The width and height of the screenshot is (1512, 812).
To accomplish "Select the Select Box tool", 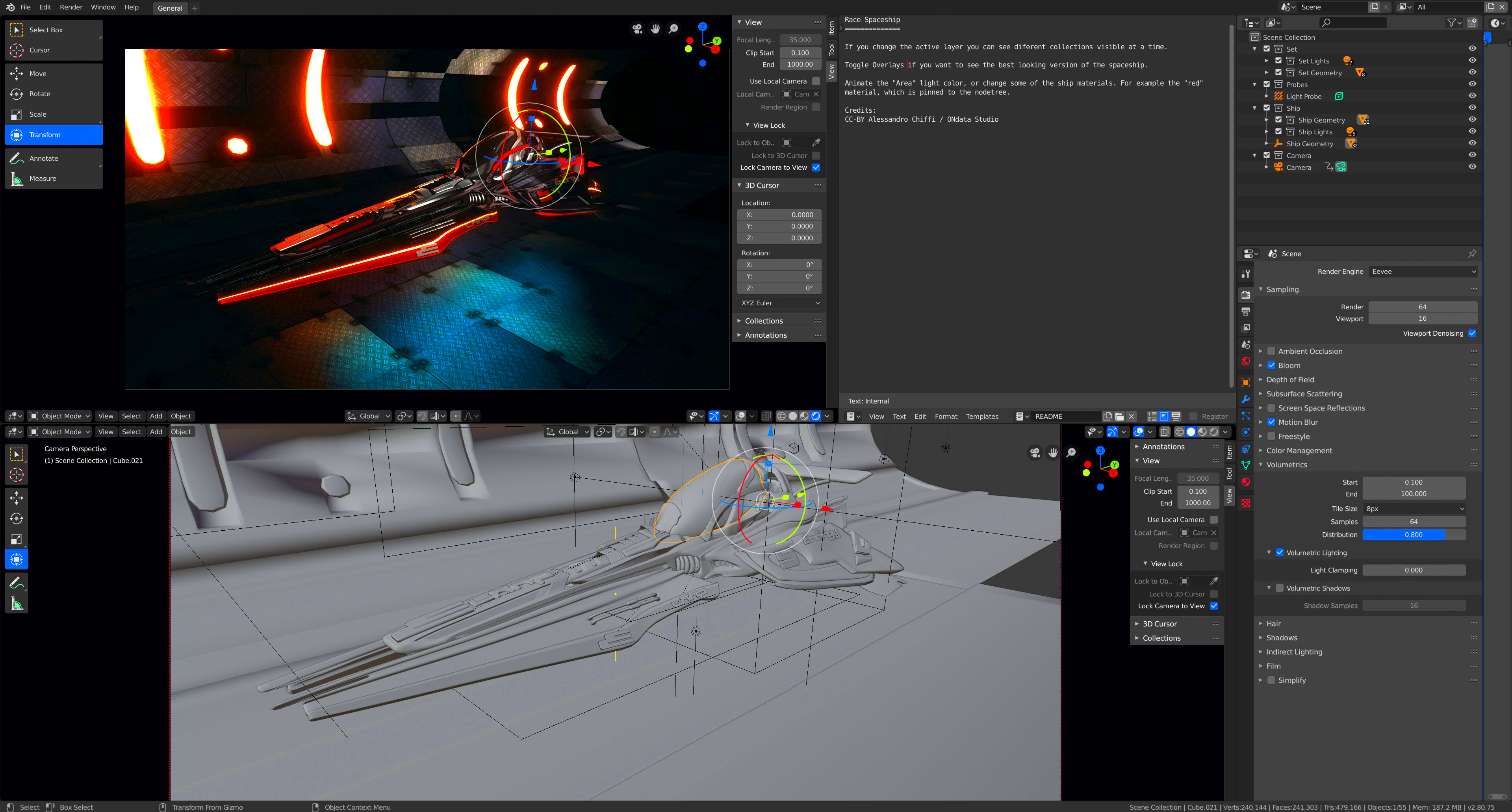I will click(54, 30).
